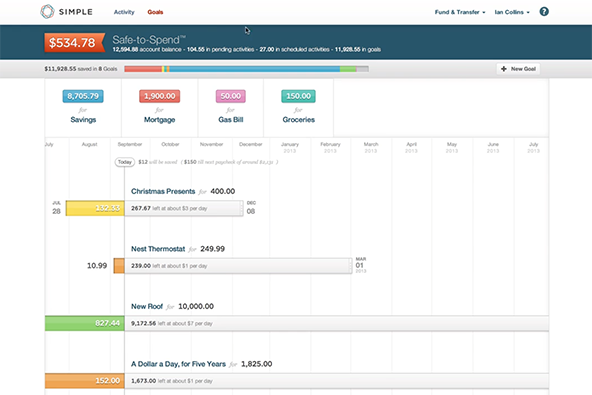592x395 pixels.
Task: Open A Dollar a Day goal
Action: point(178,364)
